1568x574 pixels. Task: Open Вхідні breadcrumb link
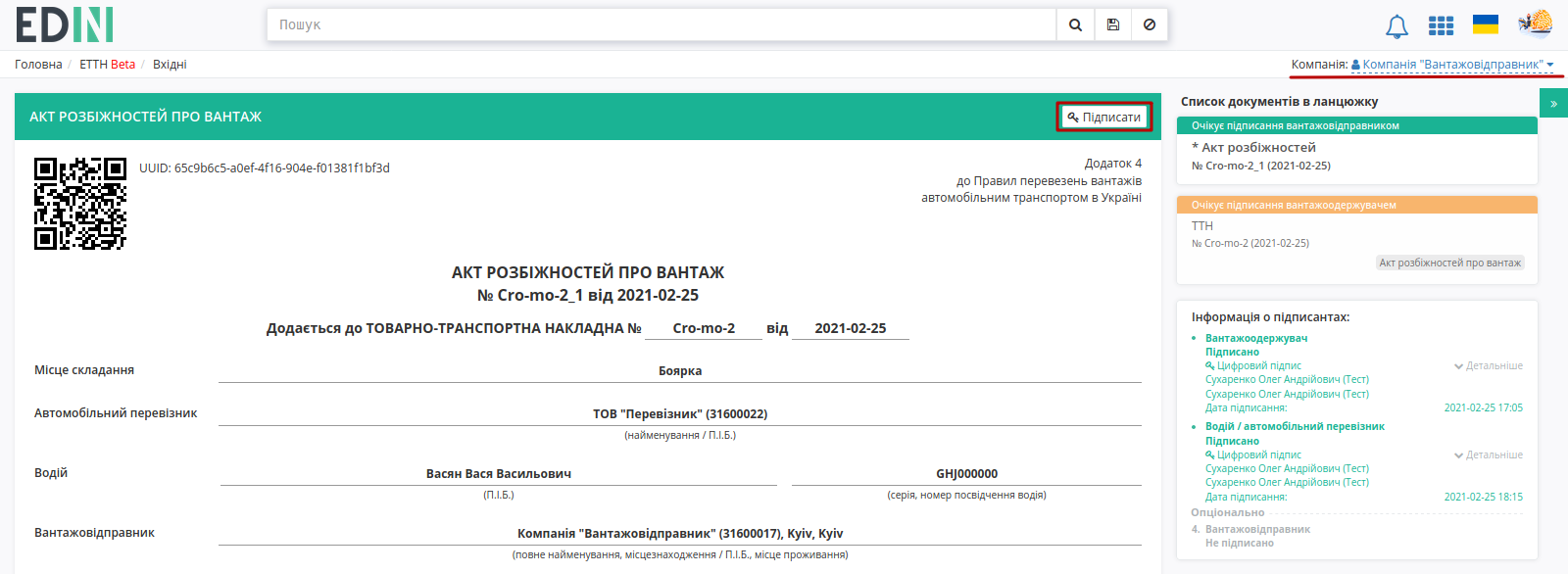coord(170,65)
